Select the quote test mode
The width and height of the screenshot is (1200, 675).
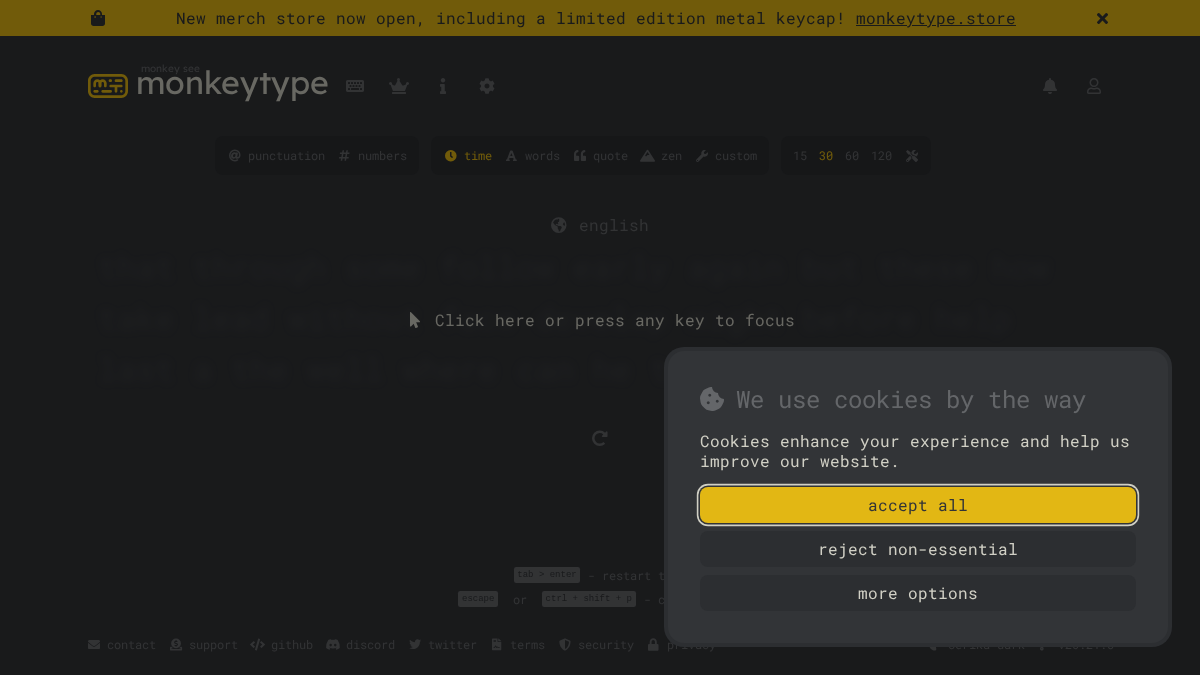(601, 156)
